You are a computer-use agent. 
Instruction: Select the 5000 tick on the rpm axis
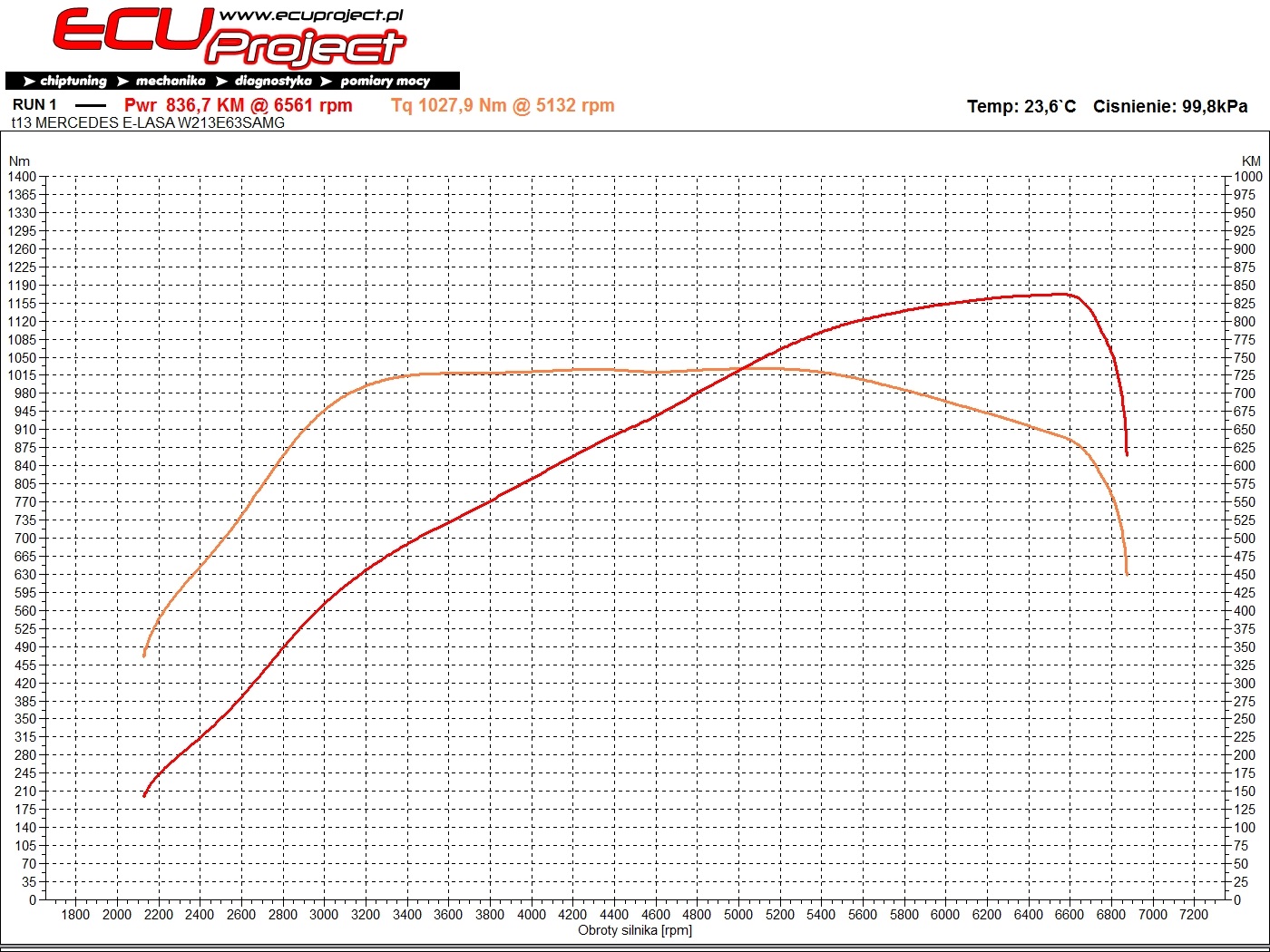[738, 914]
